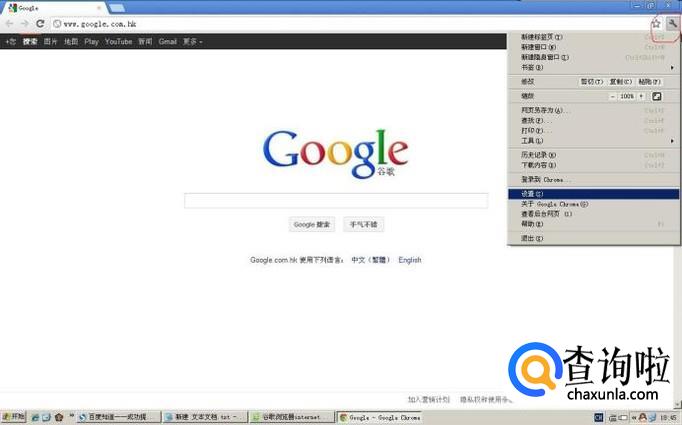Reload the page with the refresh icon
Screen dimensions: 682x425
[x=40, y=23]
